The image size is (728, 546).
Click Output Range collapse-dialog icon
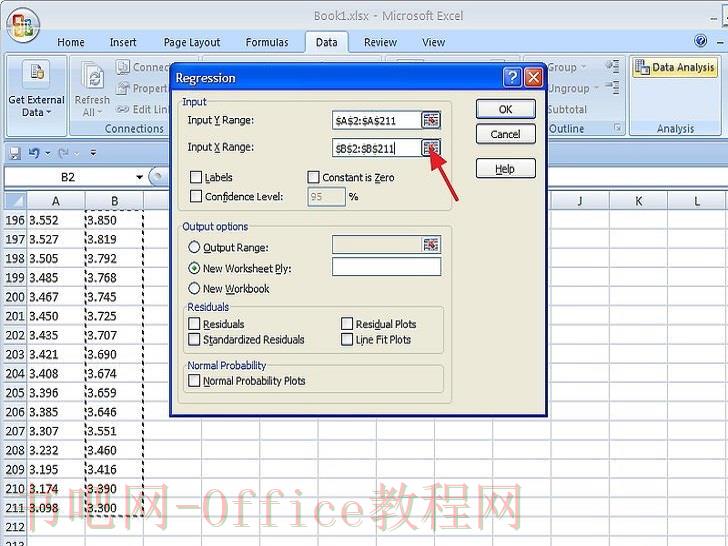coord(431,244)
